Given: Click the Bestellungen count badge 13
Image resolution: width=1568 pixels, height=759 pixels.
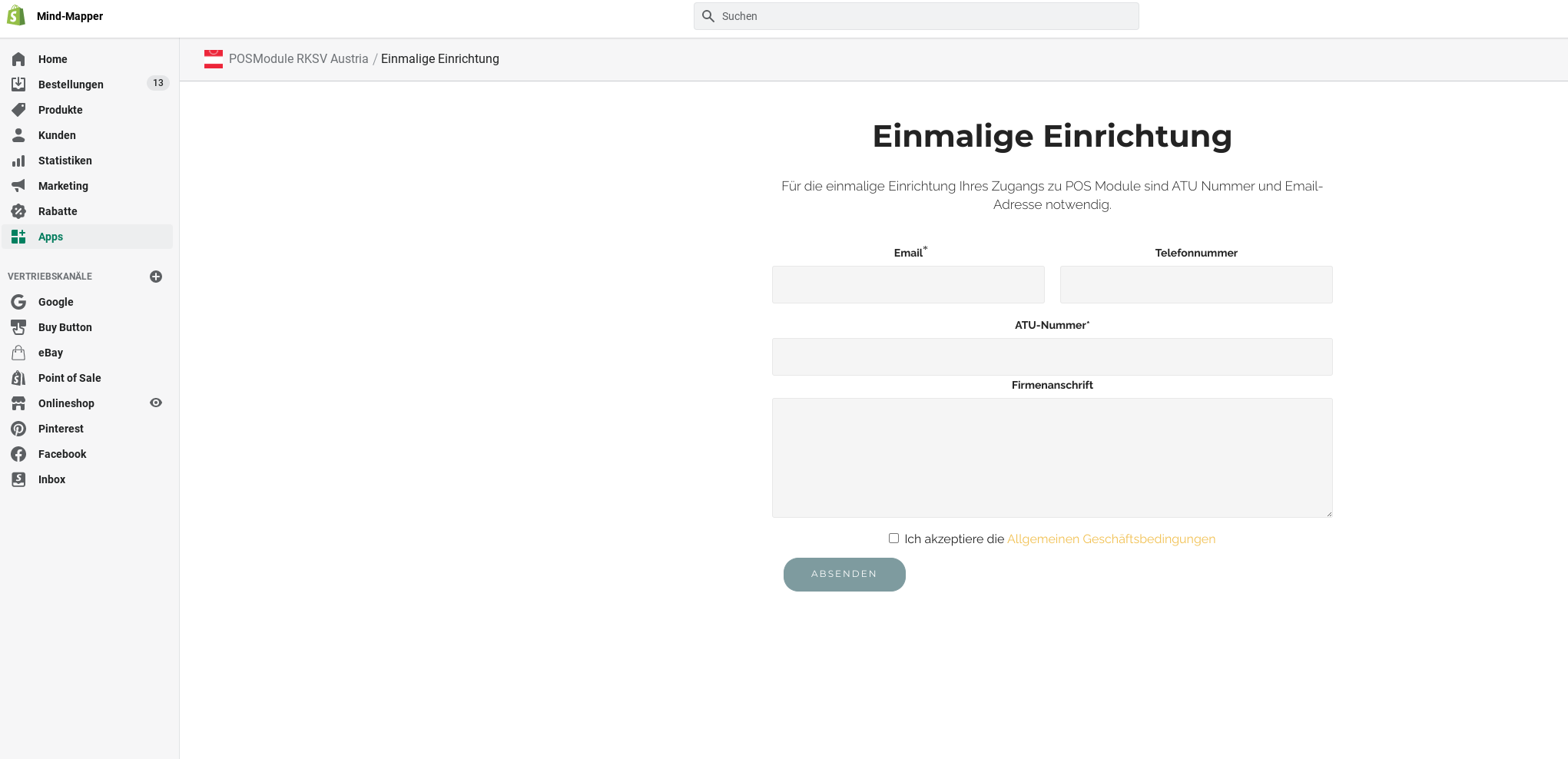Looking at the screenshot, I should 158,83.
